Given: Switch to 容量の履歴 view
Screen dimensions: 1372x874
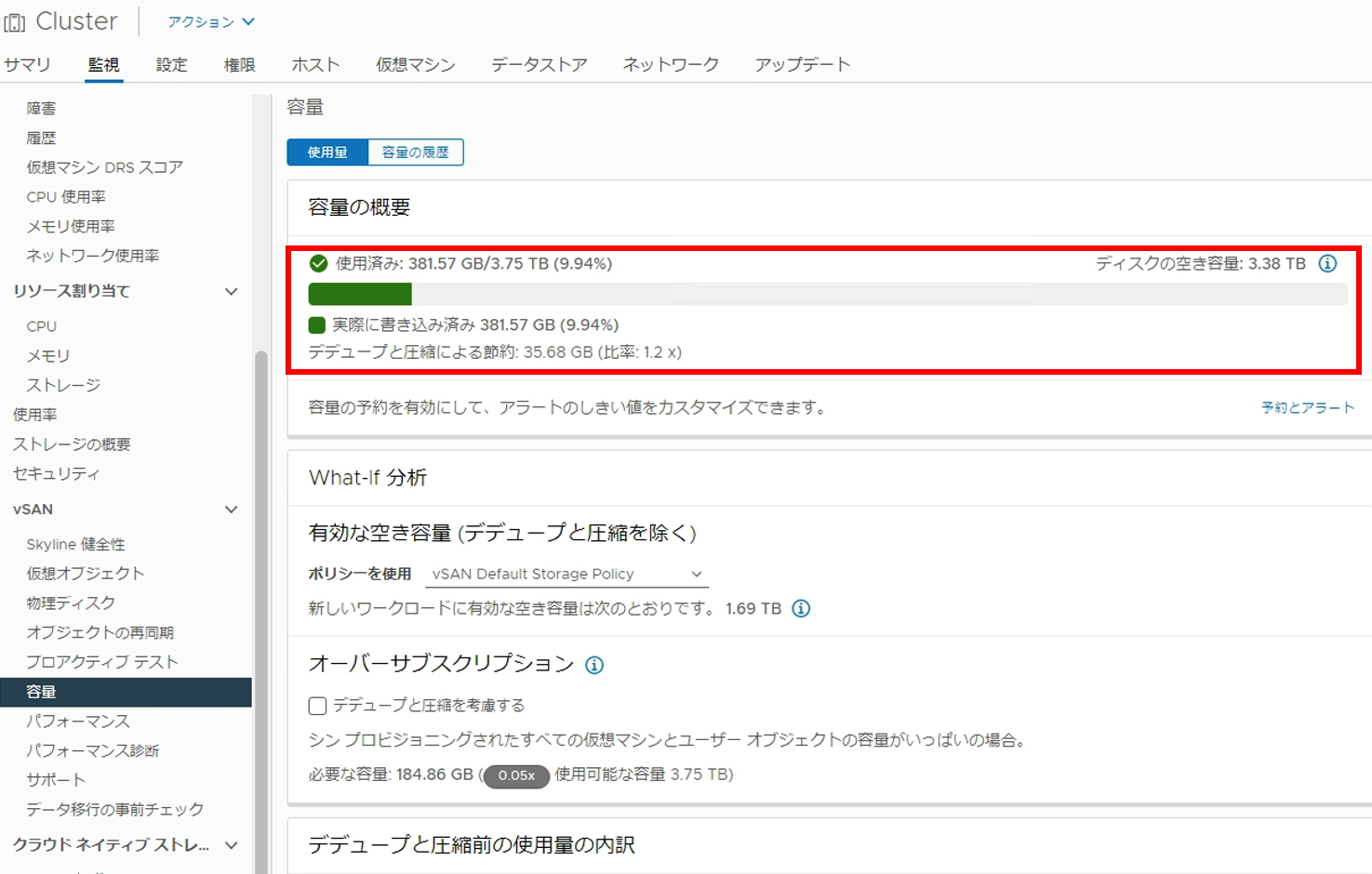Looking at the screenshot, I should (x=416, y=152).
